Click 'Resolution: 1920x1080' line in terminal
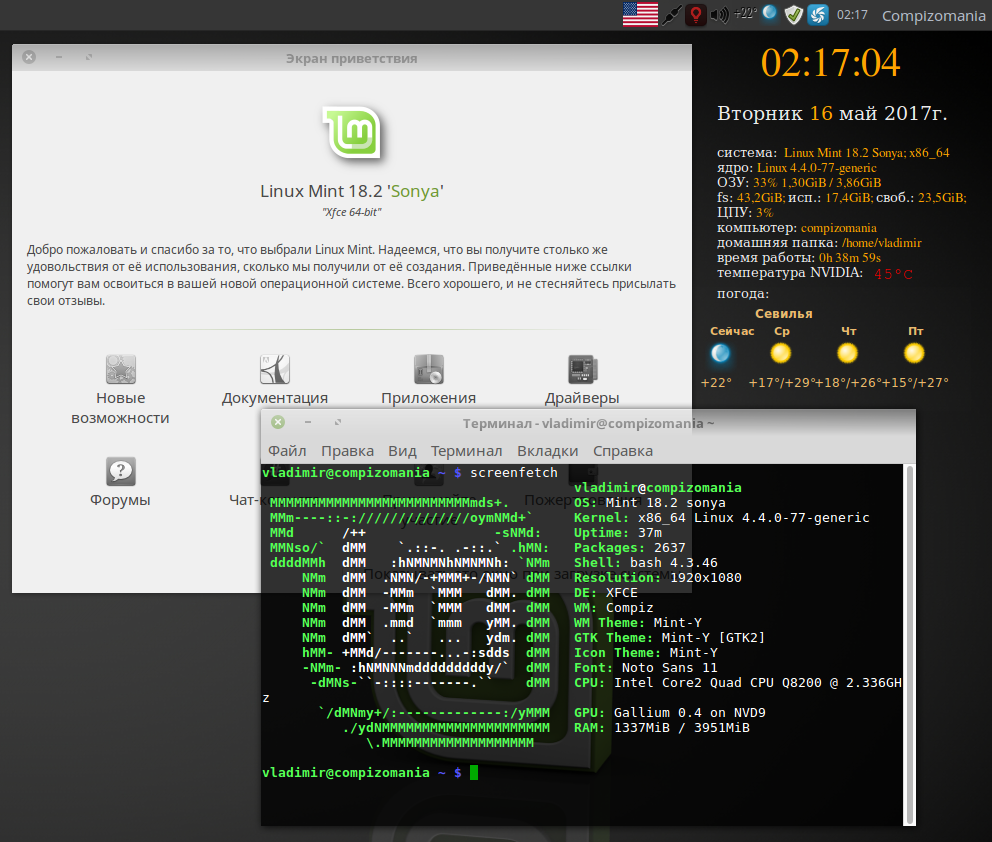992x842 pixels. 657,578
